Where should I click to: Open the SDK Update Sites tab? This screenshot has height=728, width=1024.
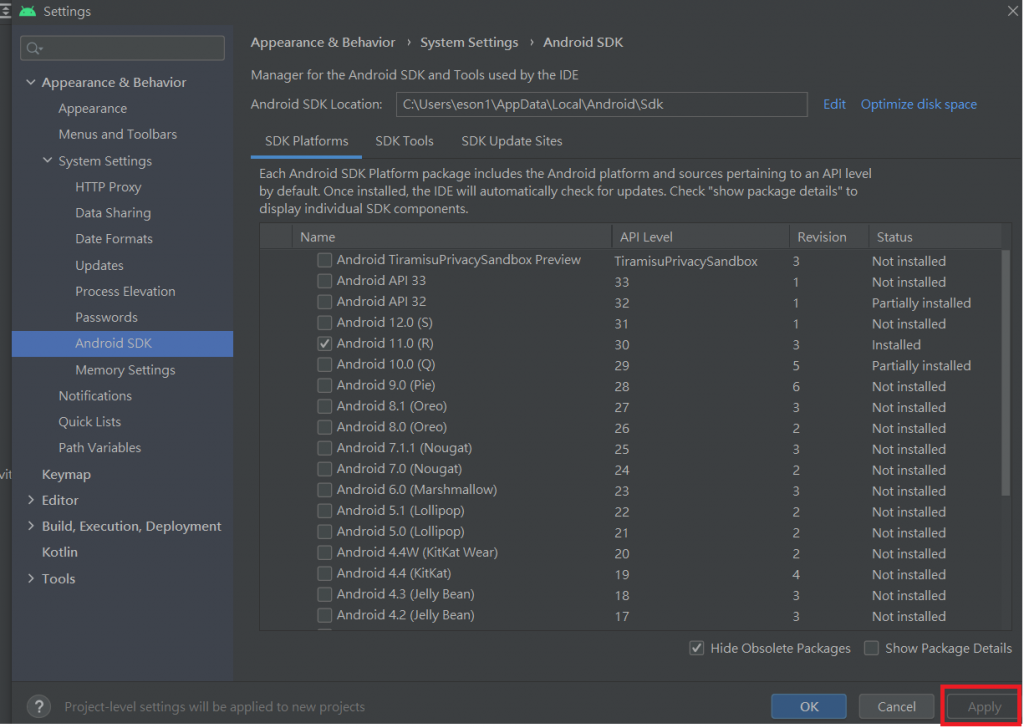(511, 141)
